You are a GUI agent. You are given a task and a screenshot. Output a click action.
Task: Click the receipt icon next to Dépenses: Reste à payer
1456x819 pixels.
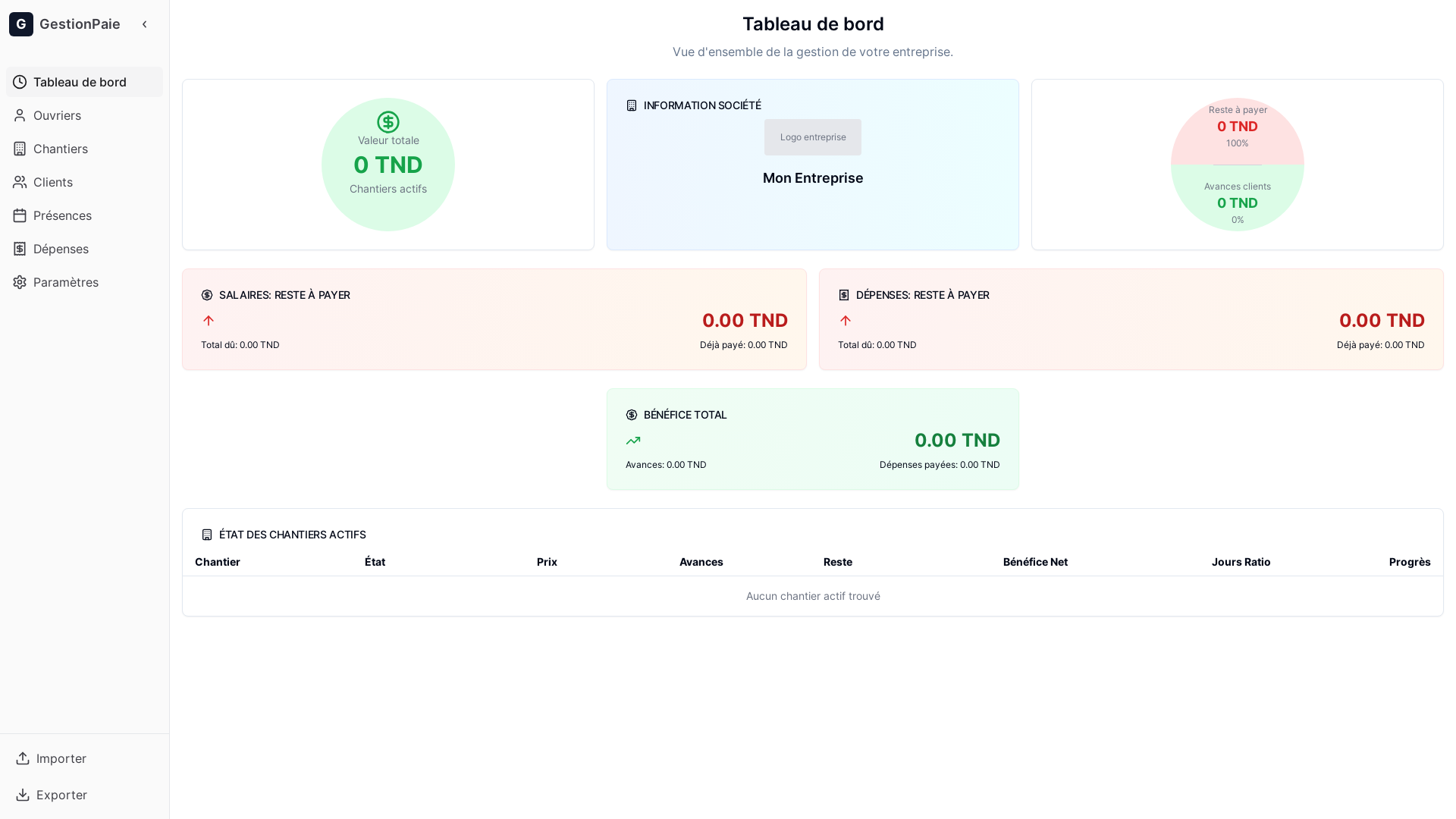pyautogui.click(x=844, y=295)
